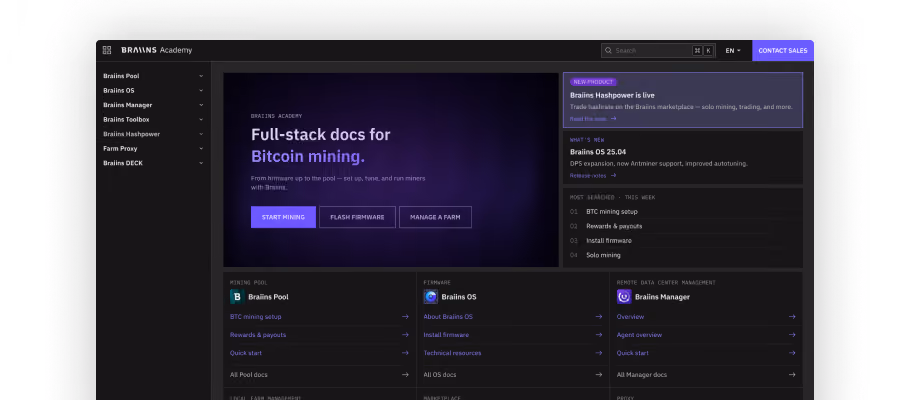The width and height of the screenshot is (908, 400).
Task: Click arrow beside Agent overview
Action: click(792, 335)
